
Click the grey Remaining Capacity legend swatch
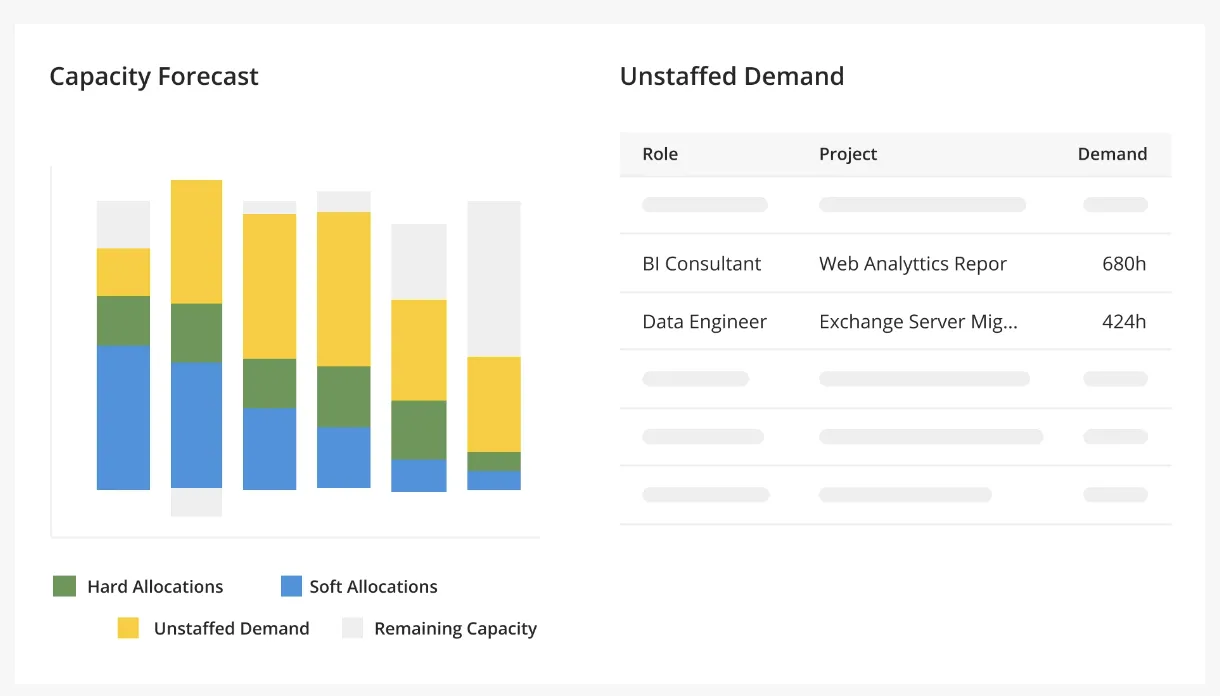(x=352, y=628)
